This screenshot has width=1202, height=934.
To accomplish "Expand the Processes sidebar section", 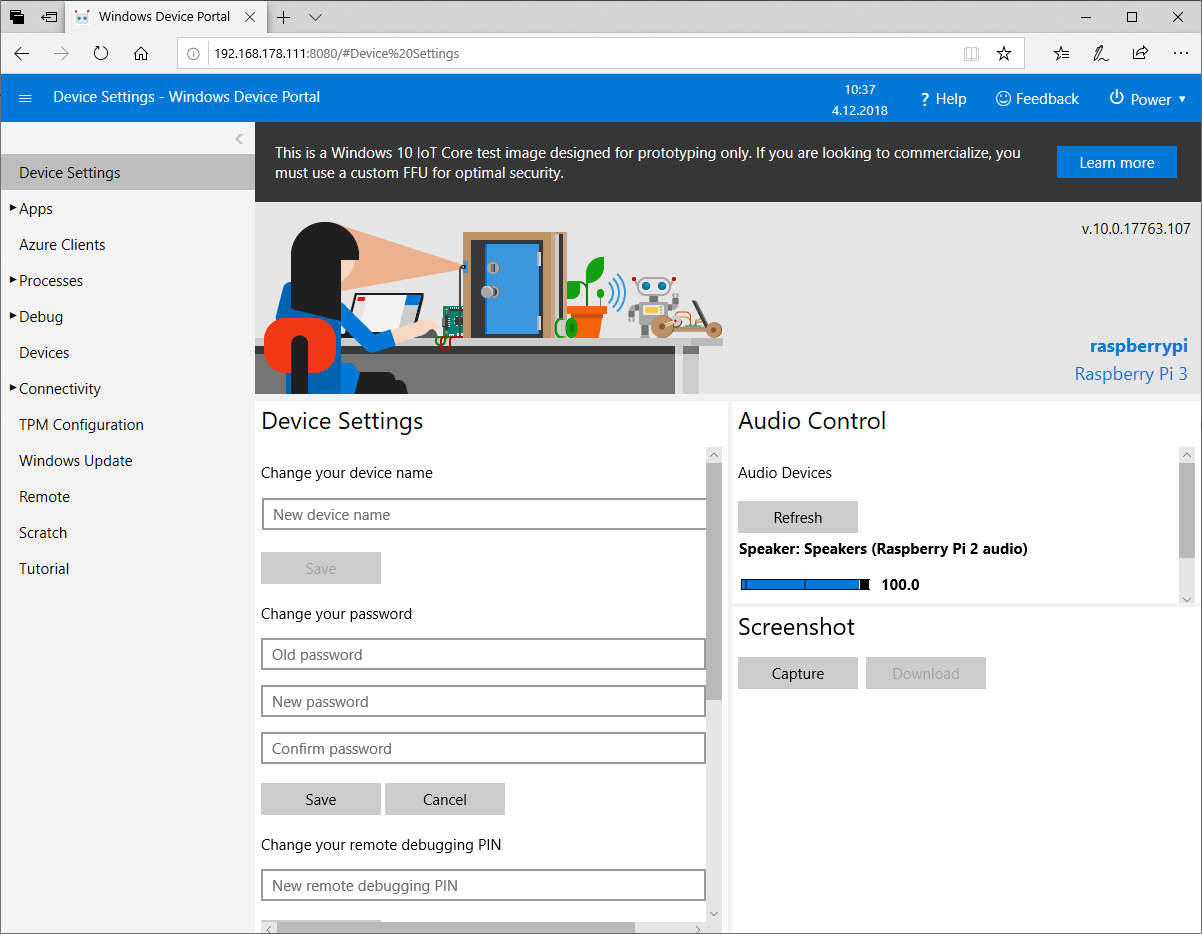I will click(13, 281).
